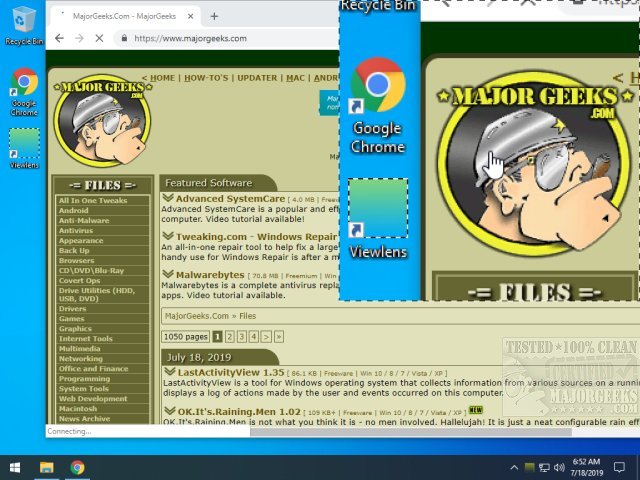Open Drive Utilities files category
The height and width of the screenshot is (480, 640).
103,295
